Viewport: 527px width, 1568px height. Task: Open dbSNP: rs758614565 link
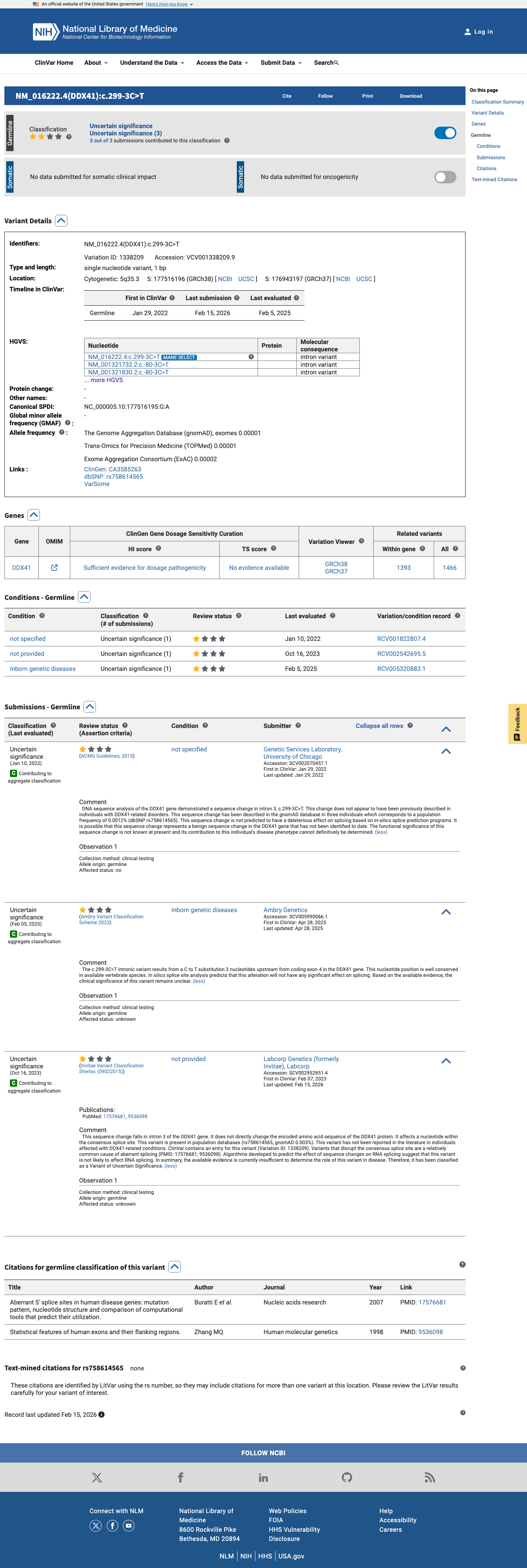[113, 477]
